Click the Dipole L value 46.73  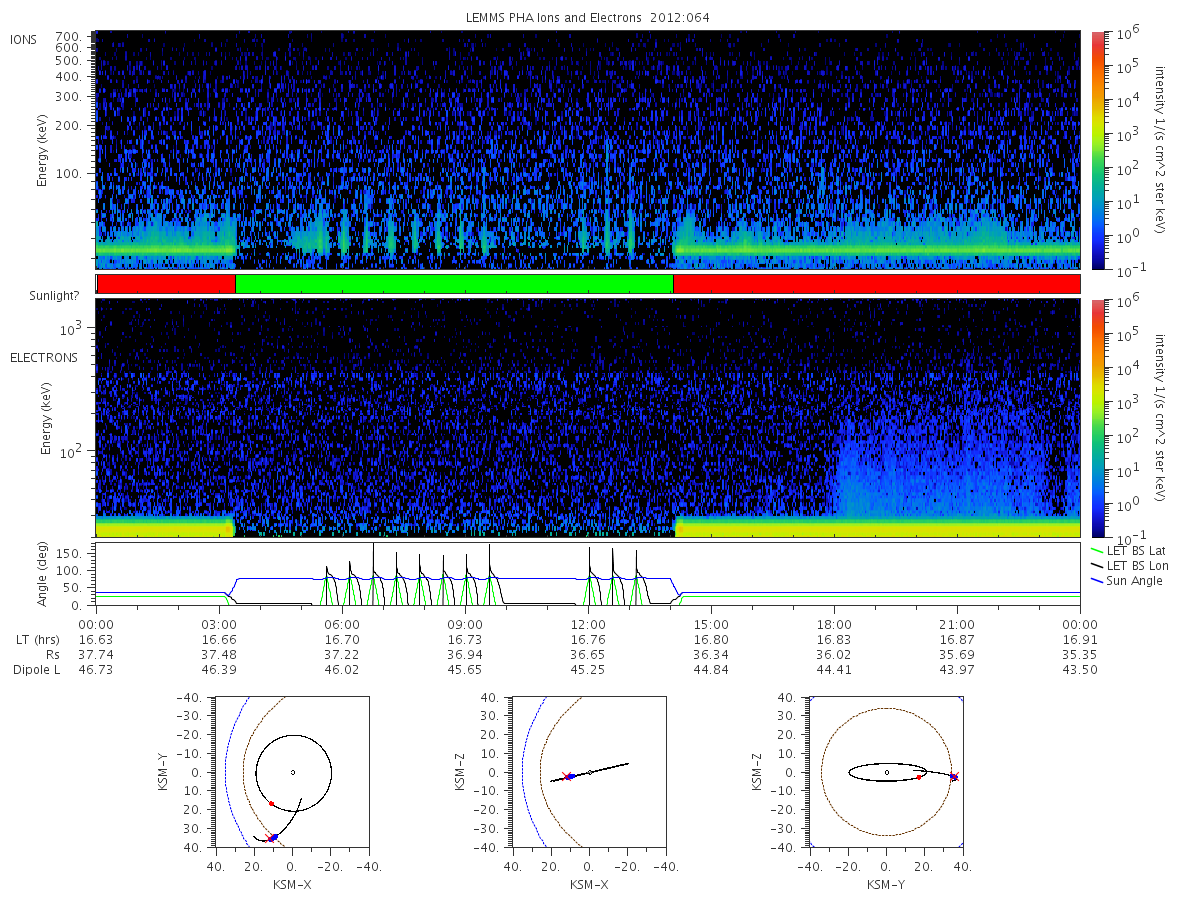coord(97,669)
